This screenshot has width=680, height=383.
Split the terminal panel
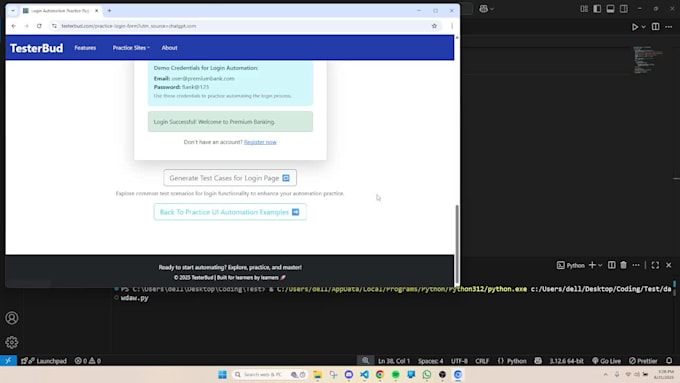click(x=611, y=265)
